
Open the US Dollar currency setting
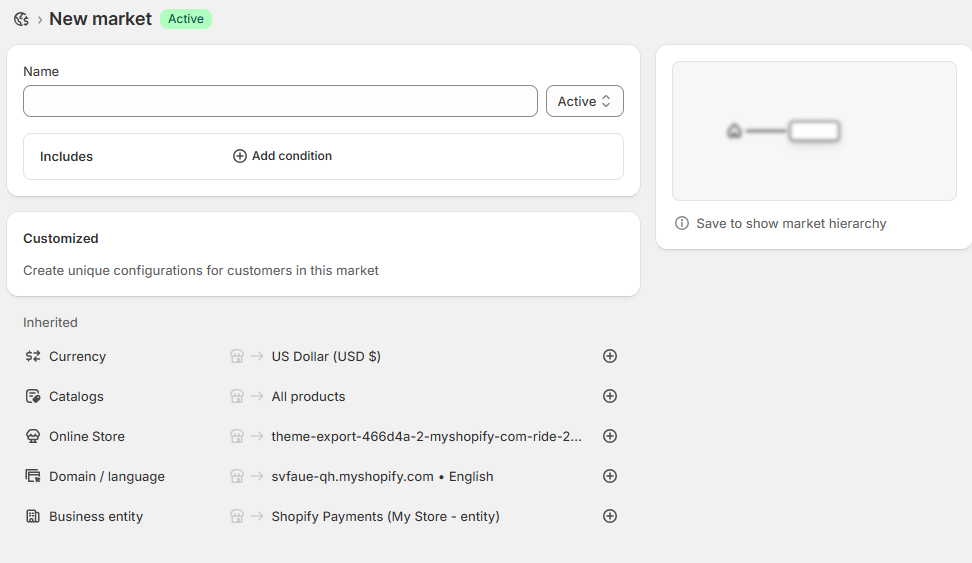pyautogui.click(x=326, y=357)
